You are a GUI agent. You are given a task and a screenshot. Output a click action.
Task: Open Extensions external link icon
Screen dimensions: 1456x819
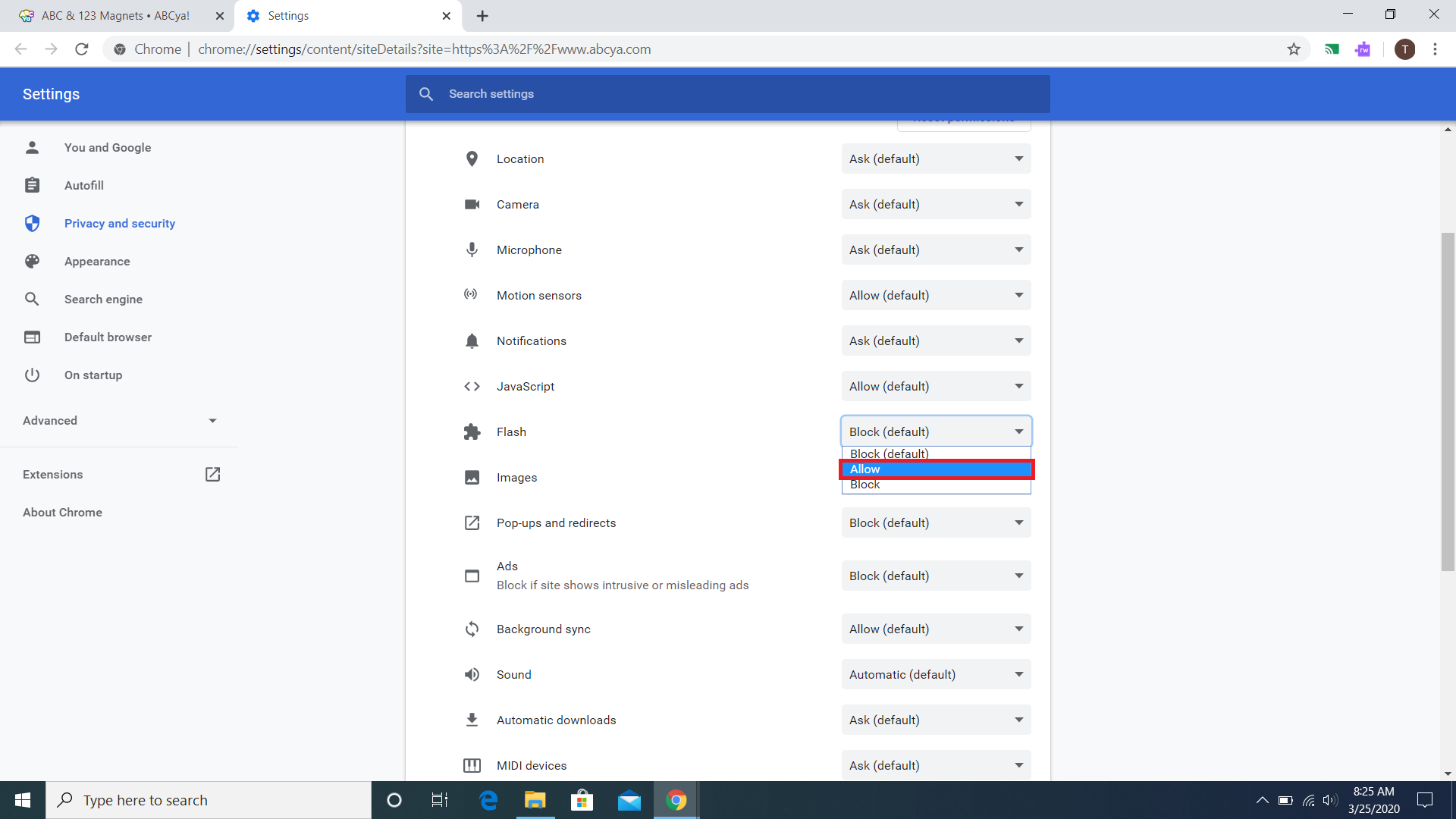pos(212,474)
